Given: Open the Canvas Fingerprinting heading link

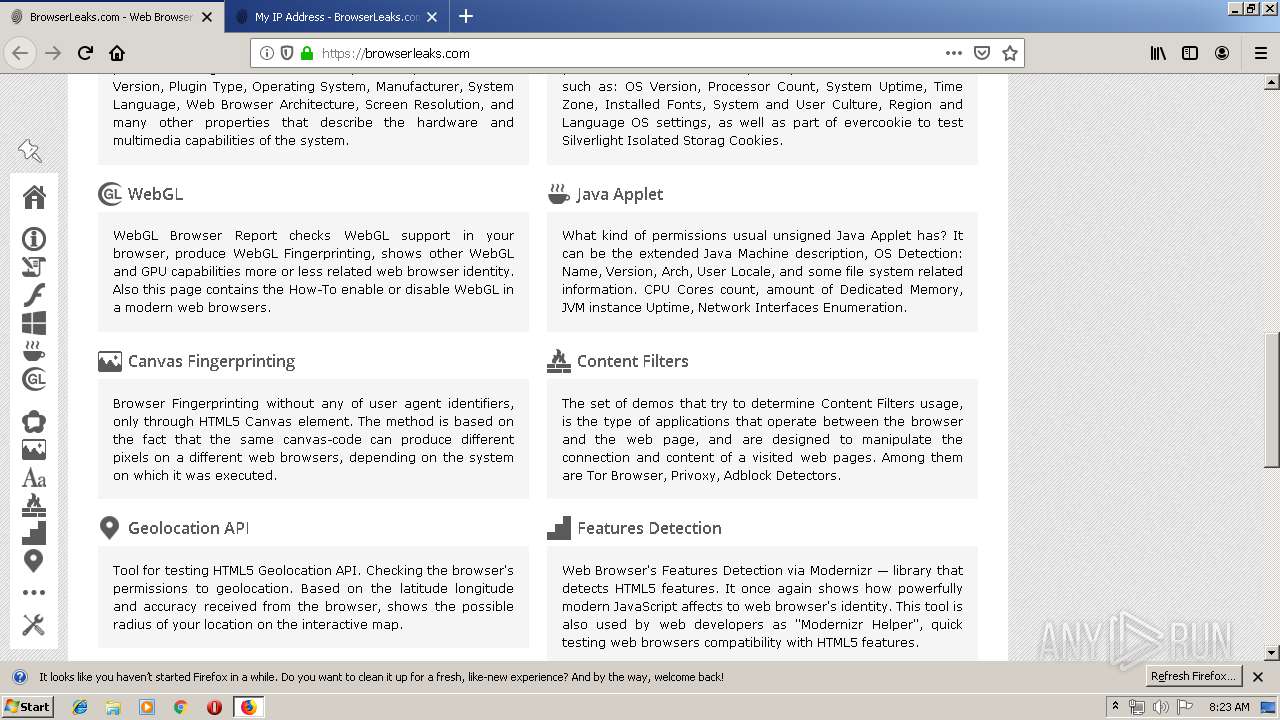Looking at the screenshot, I should [x=211, y=361].
